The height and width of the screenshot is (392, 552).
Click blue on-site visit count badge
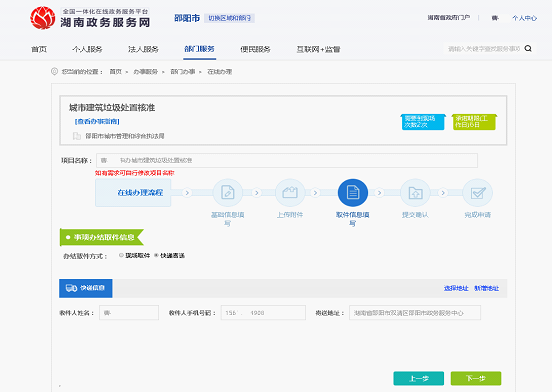coord(423,122)
